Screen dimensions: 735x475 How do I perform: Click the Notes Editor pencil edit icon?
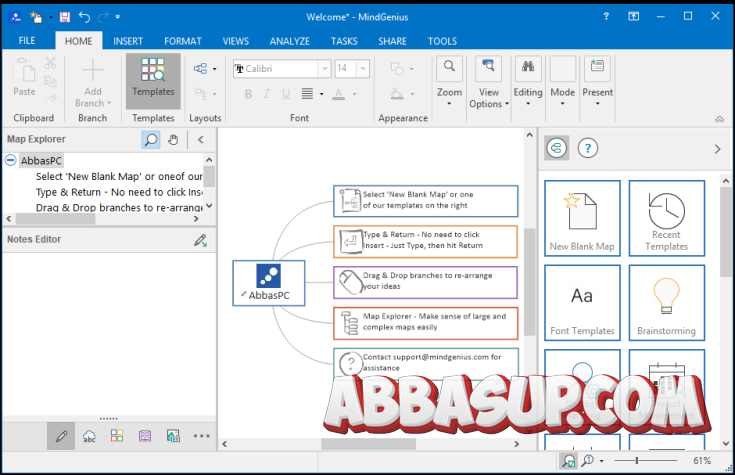(201, 241)
